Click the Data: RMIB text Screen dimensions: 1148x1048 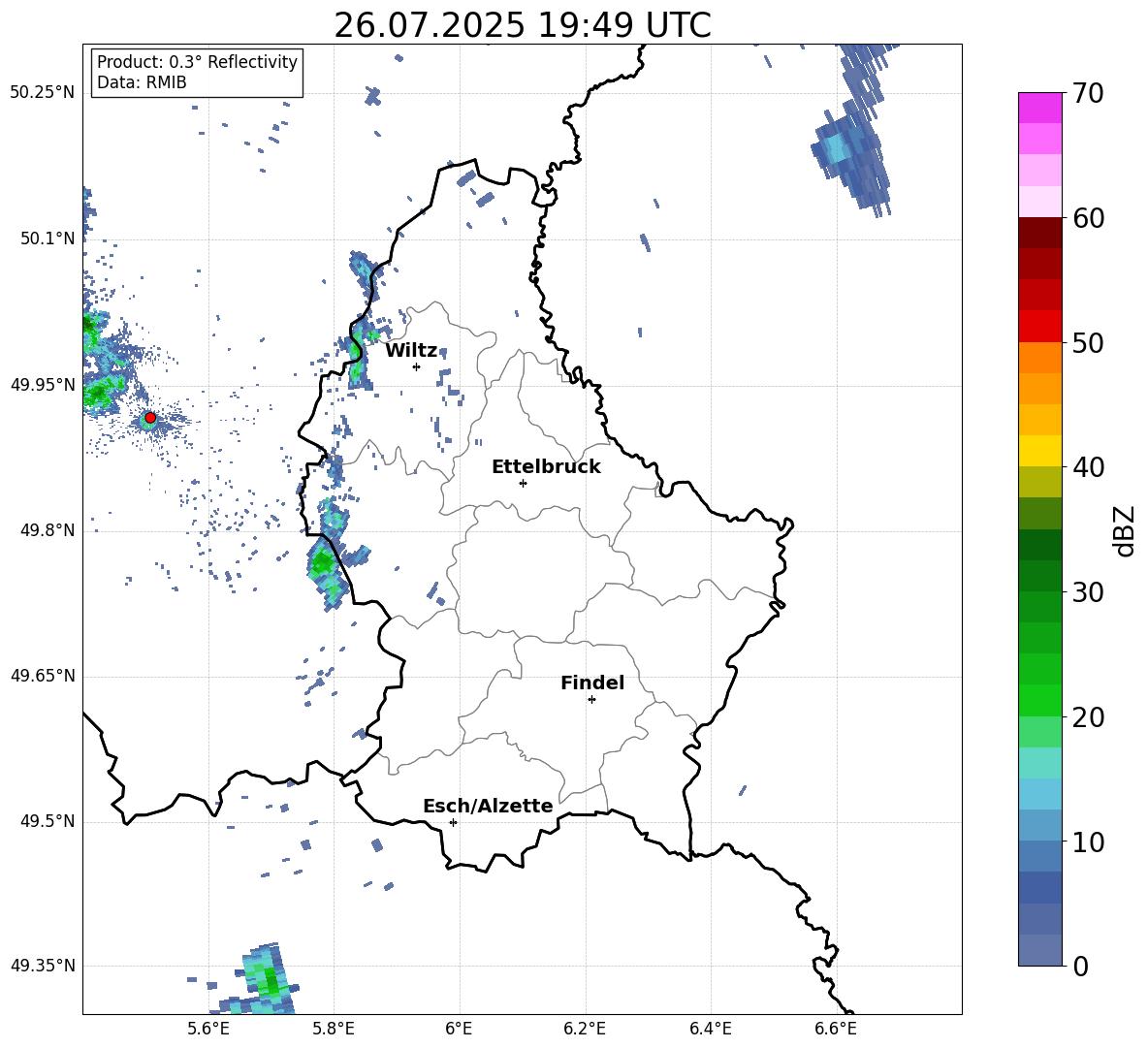pyautogui.click(x=142, y=82)
